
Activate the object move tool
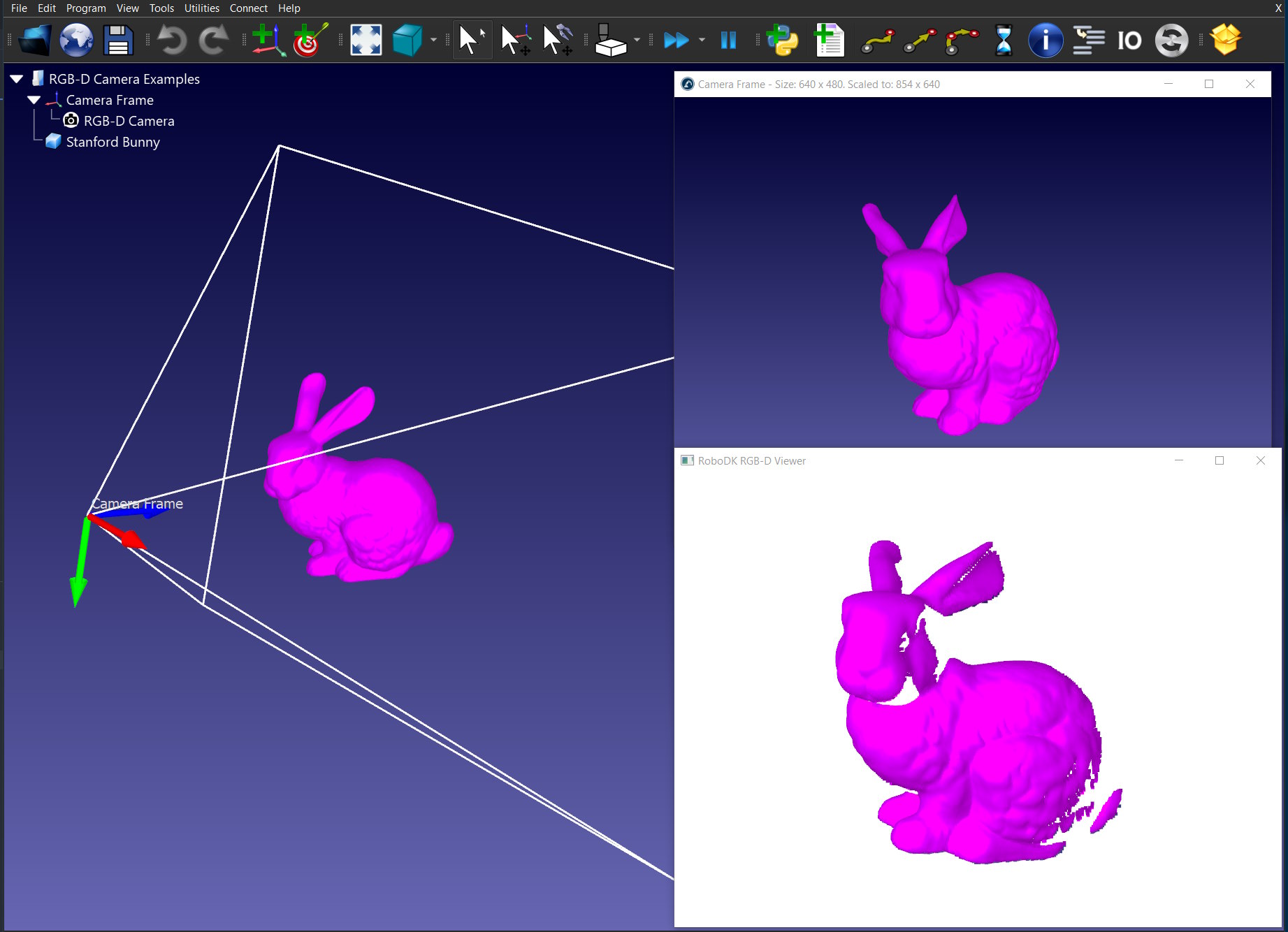pyautogui.click(x=557, y=40)
